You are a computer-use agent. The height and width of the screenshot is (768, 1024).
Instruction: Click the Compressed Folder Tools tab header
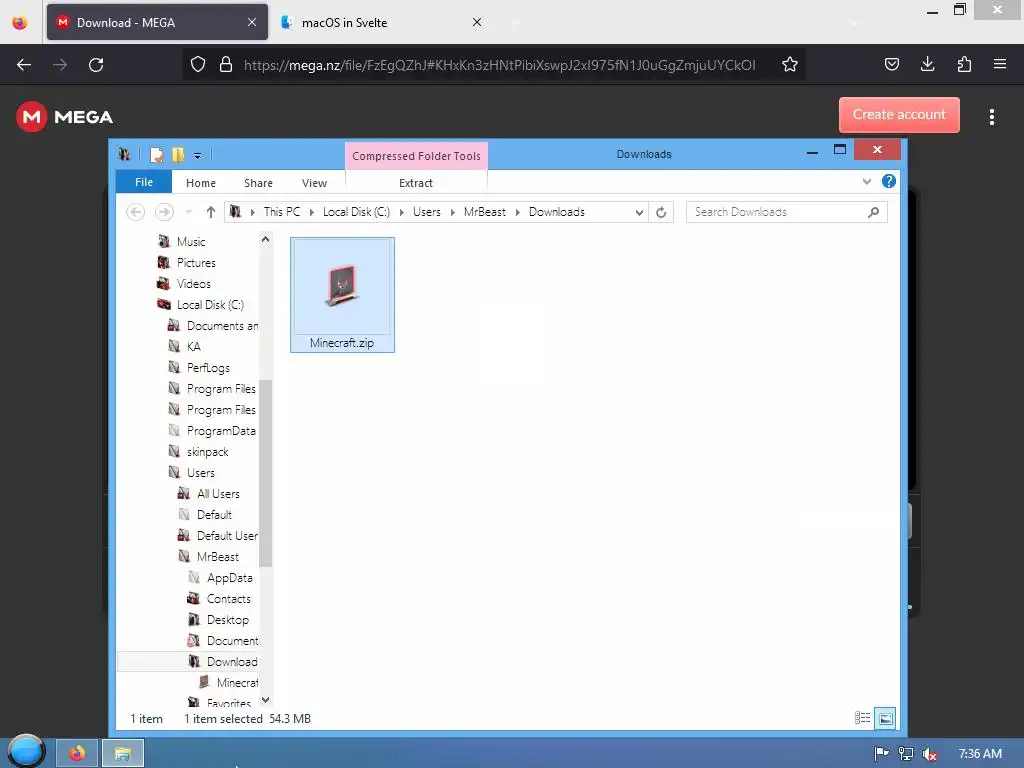pos(416,155)
